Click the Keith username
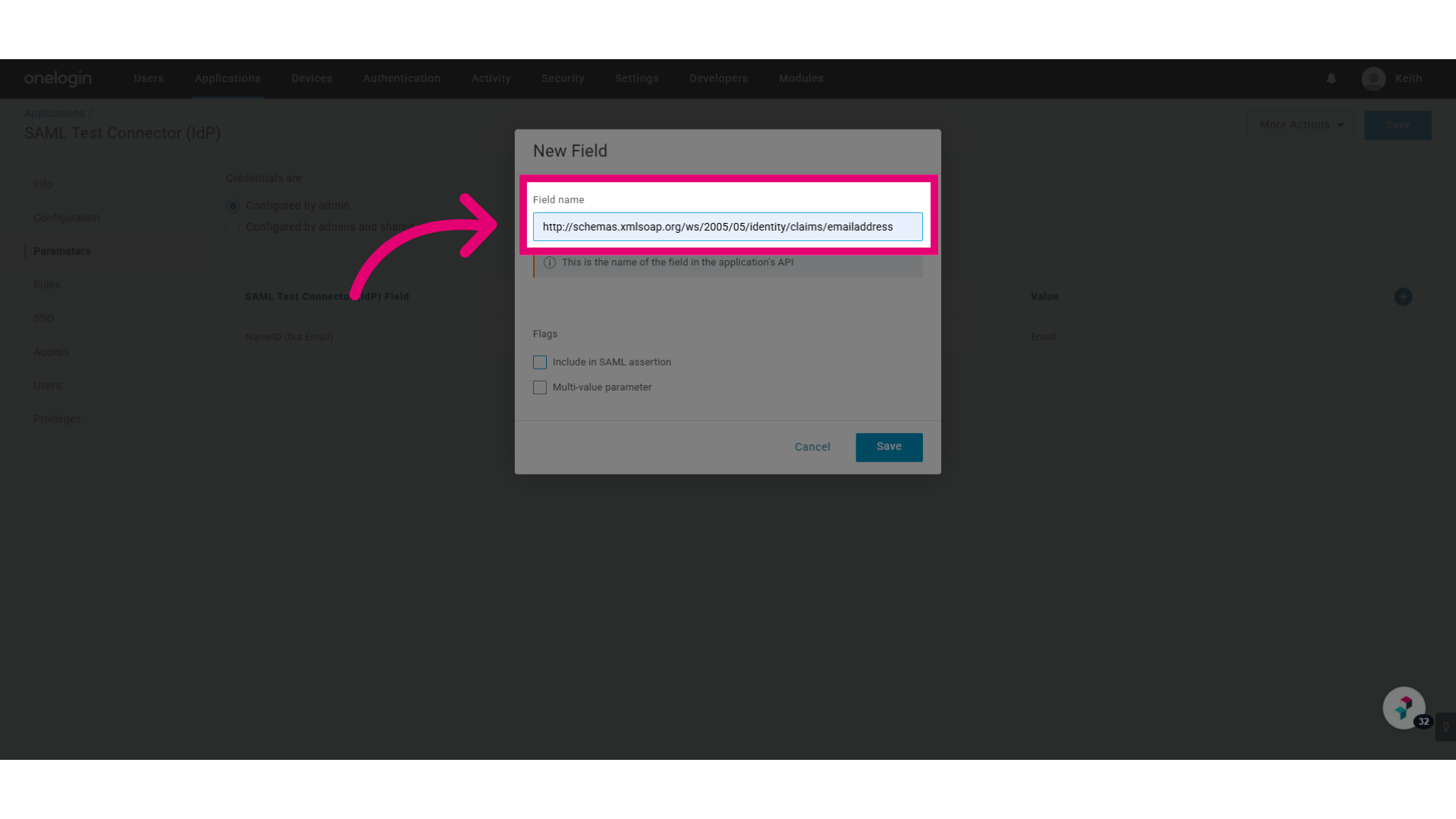The width and height of the screenshot is (1456, 819). (1408, 79)
